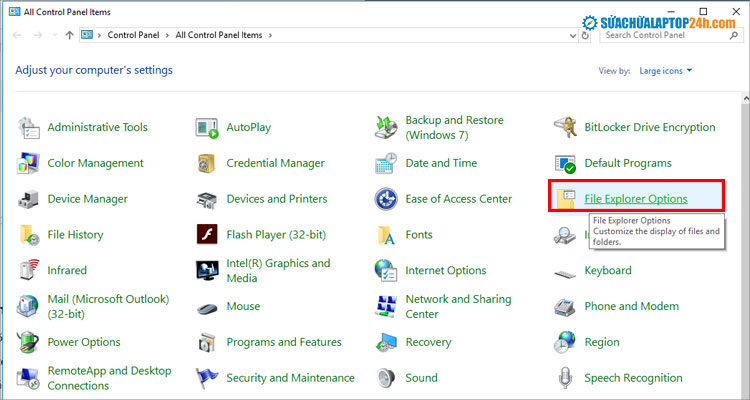Open the Programs and Features link

pos(284,342)
